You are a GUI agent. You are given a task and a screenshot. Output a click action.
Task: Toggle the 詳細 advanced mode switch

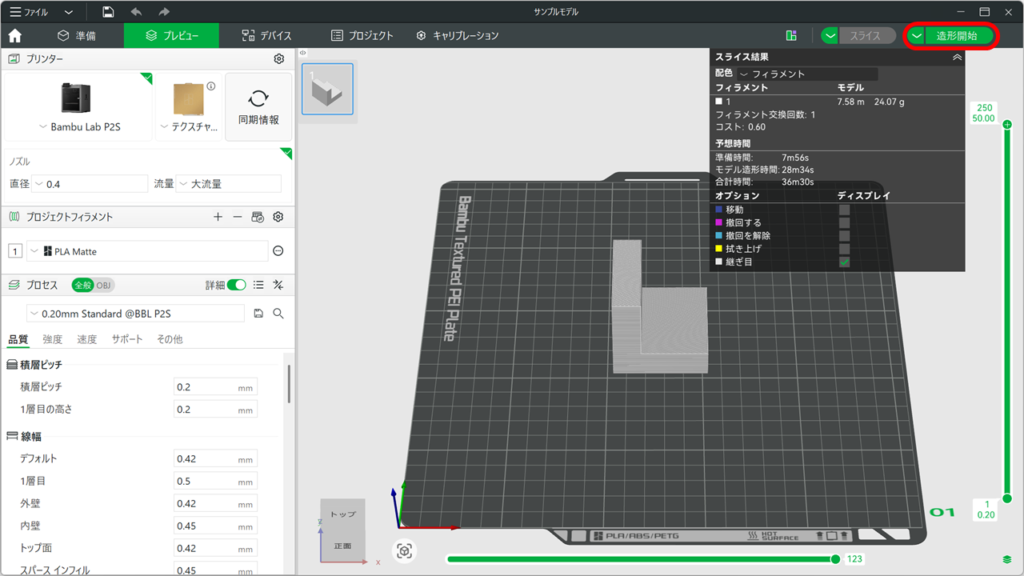236,285
